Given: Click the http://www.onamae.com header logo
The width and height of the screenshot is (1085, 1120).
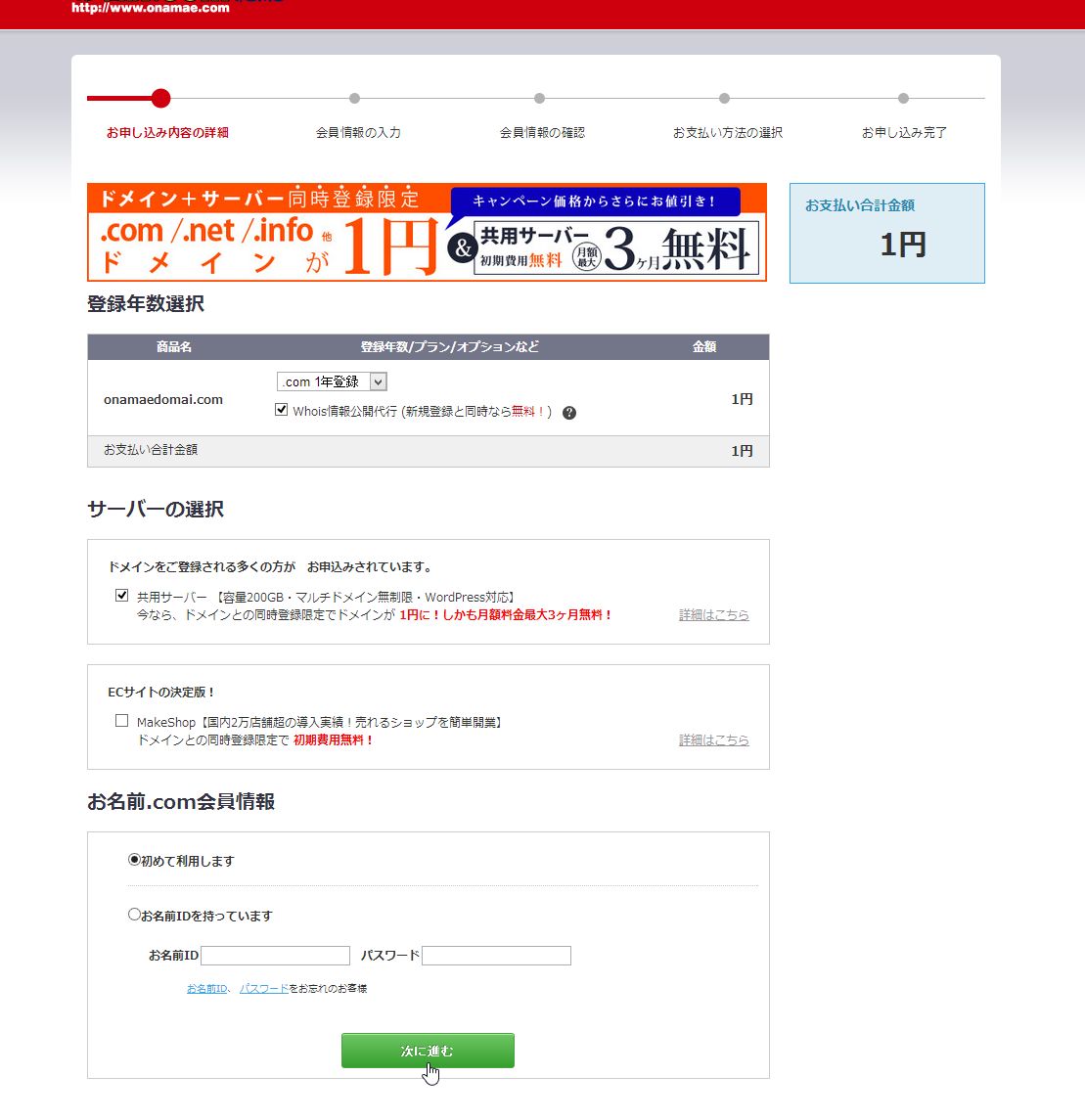Looking at the screenshot, I should [x=151, y=8].
